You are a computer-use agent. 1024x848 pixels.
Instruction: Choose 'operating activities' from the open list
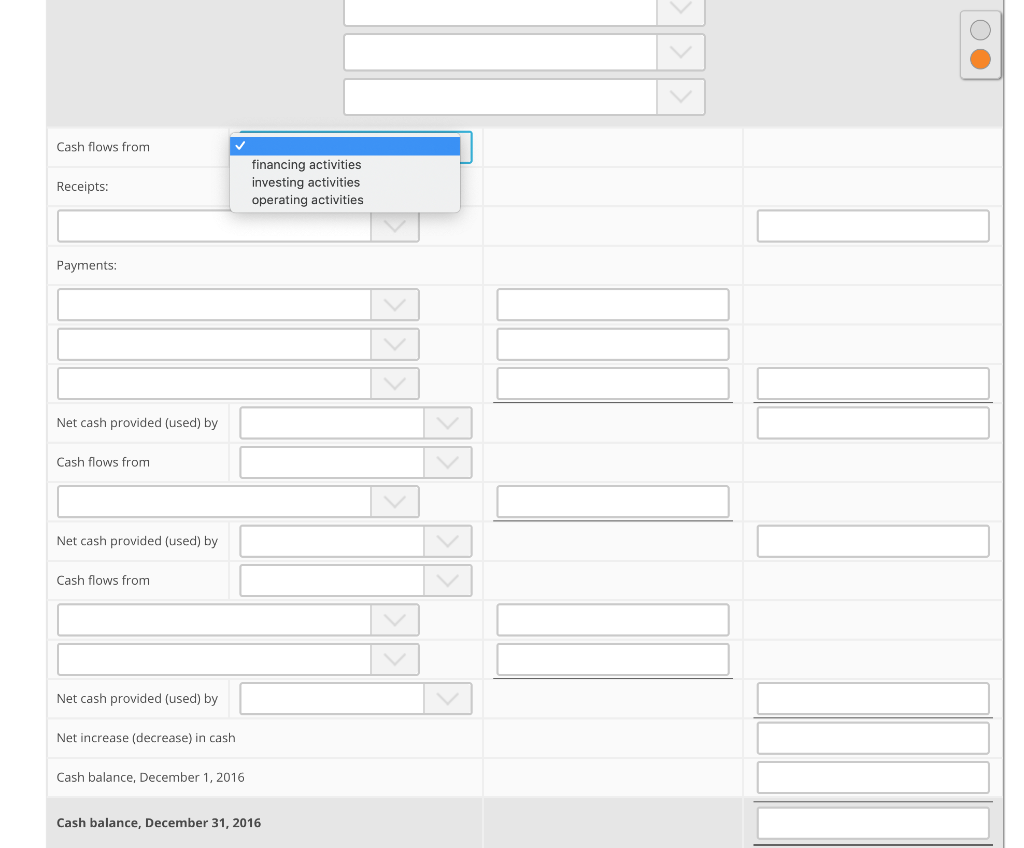click(308, 200)
